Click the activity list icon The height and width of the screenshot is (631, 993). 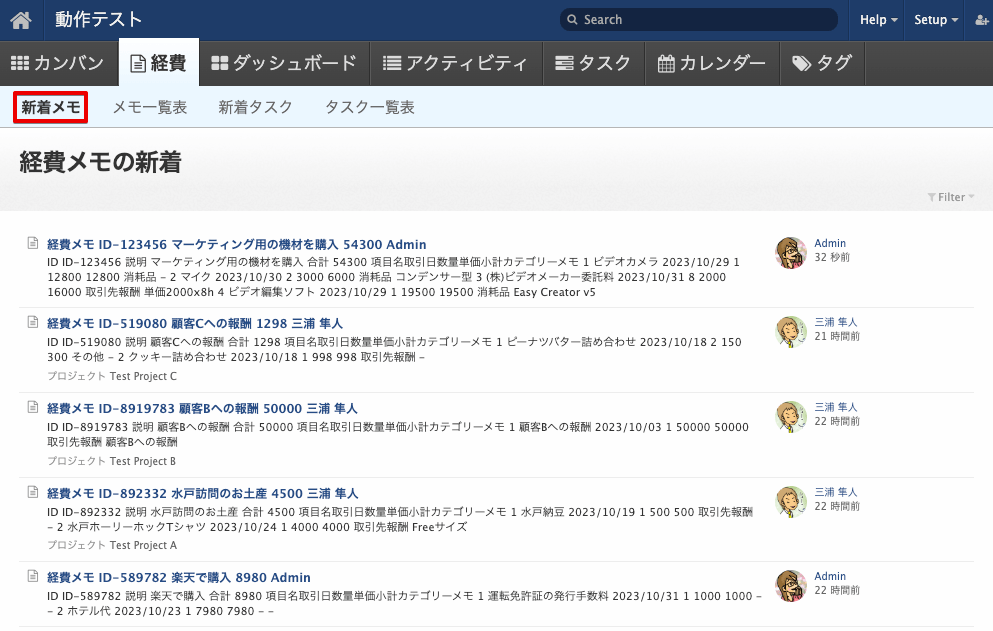click(392, 63)
